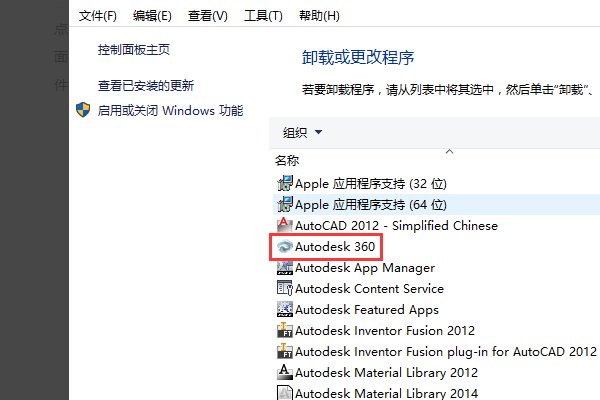Select Apple 应用程序支持 (64 位) entry
The width and height of the screenshot is (600, 400).
point(371,205)
